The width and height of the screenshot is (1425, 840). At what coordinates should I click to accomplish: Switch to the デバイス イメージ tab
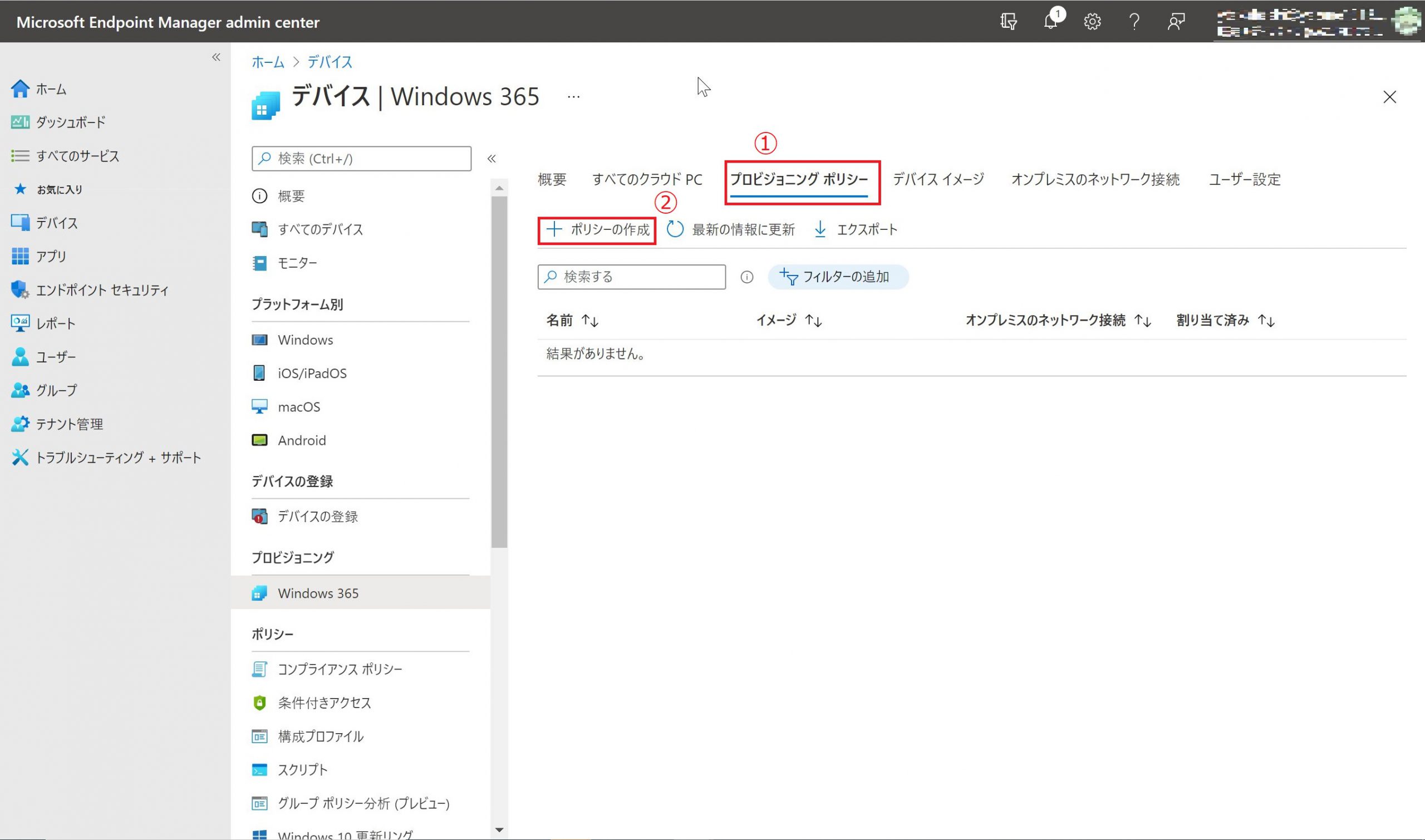pyautogui.click(x=938, y=179)
